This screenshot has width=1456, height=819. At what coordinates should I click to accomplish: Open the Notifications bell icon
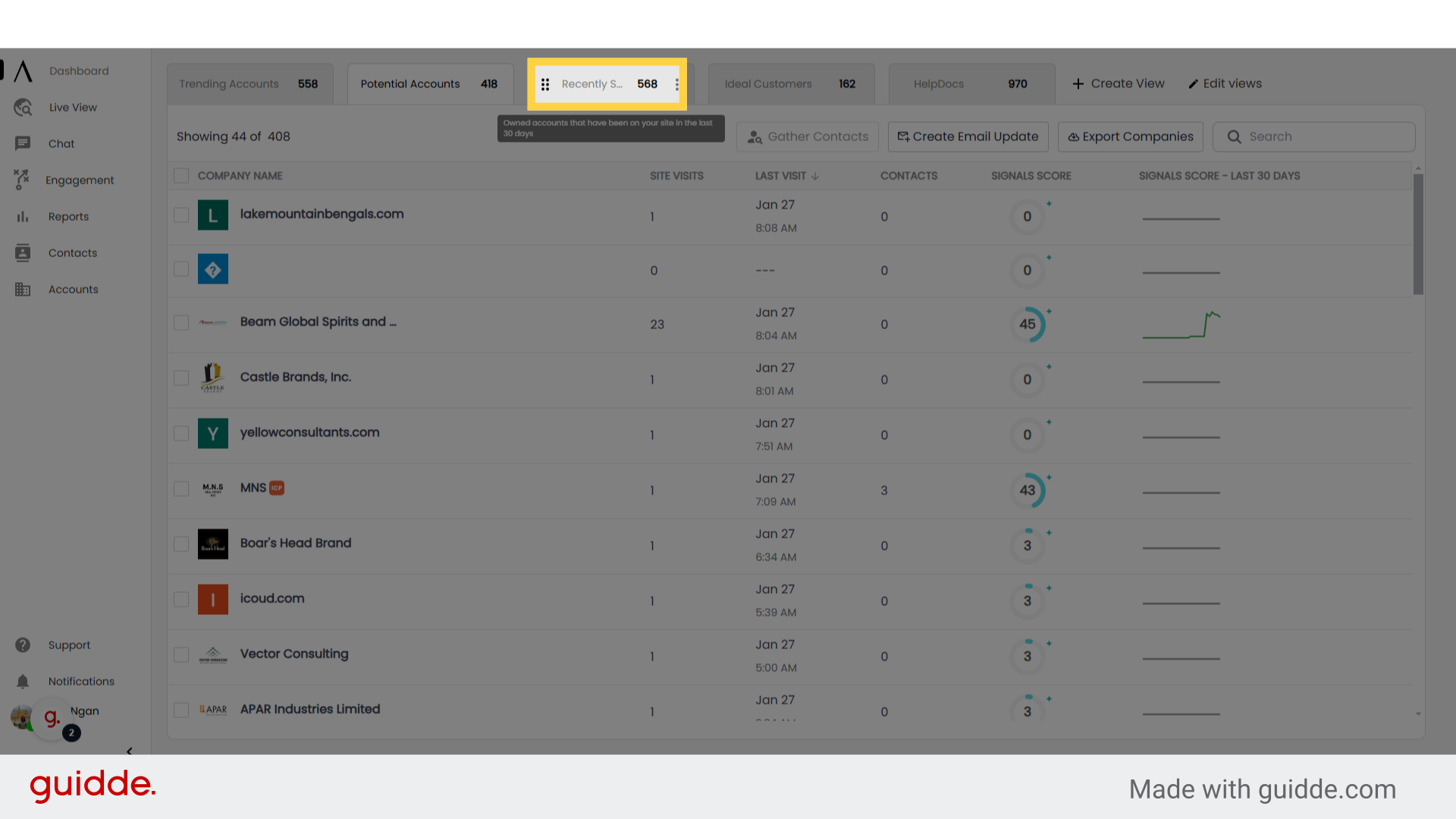pyautogui.click(x=23, y=682)
